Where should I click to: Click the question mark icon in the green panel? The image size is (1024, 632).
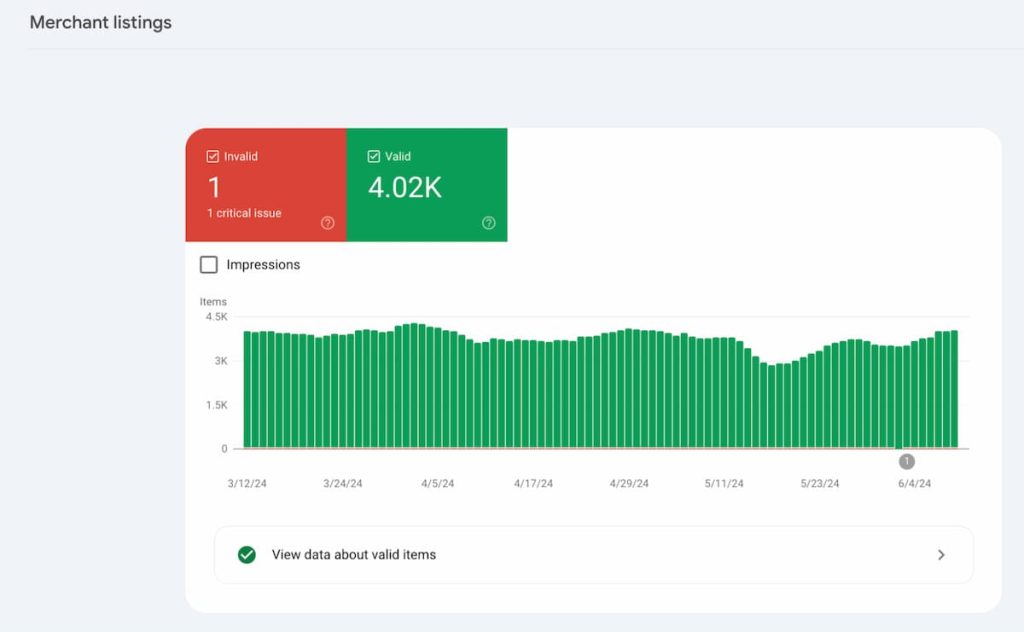(x=489, y=222)
